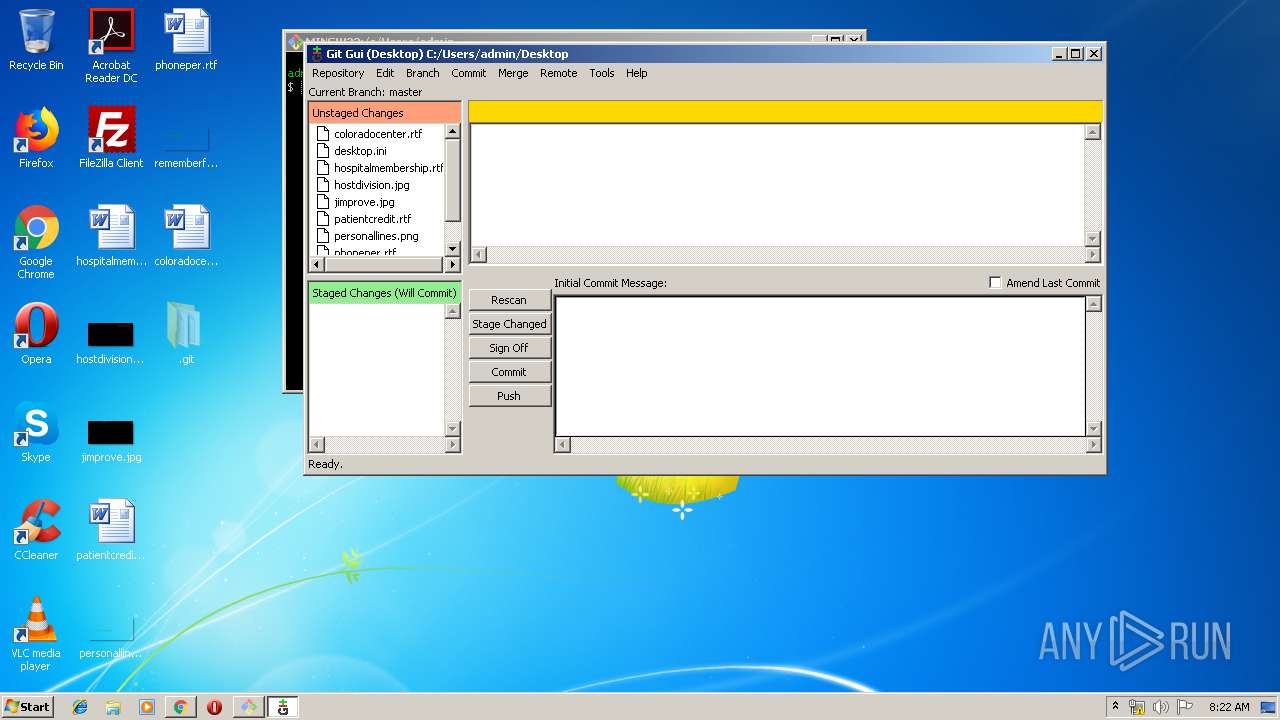Enable Amend Last Commit checkbox
Image resolution: width=1280 pixels, height=720 pixels.
coord(995,283)
